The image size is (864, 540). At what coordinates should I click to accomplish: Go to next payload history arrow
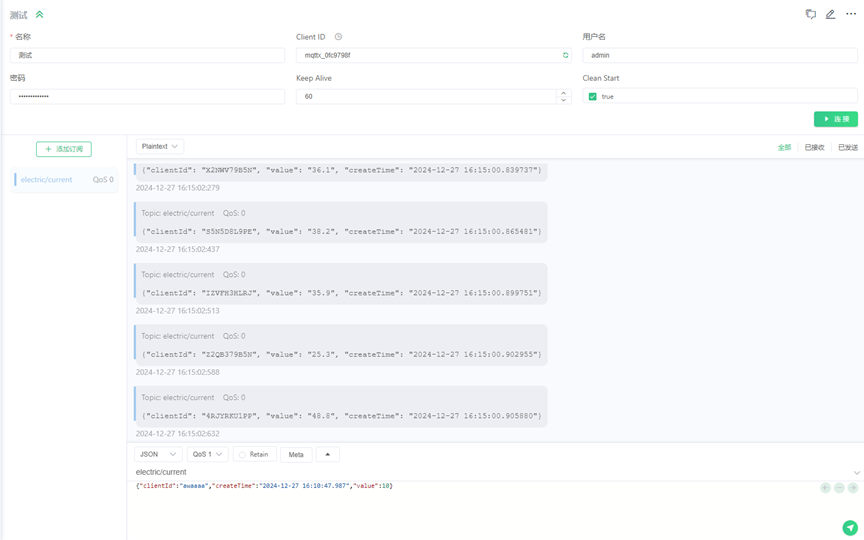coord(852,488)
